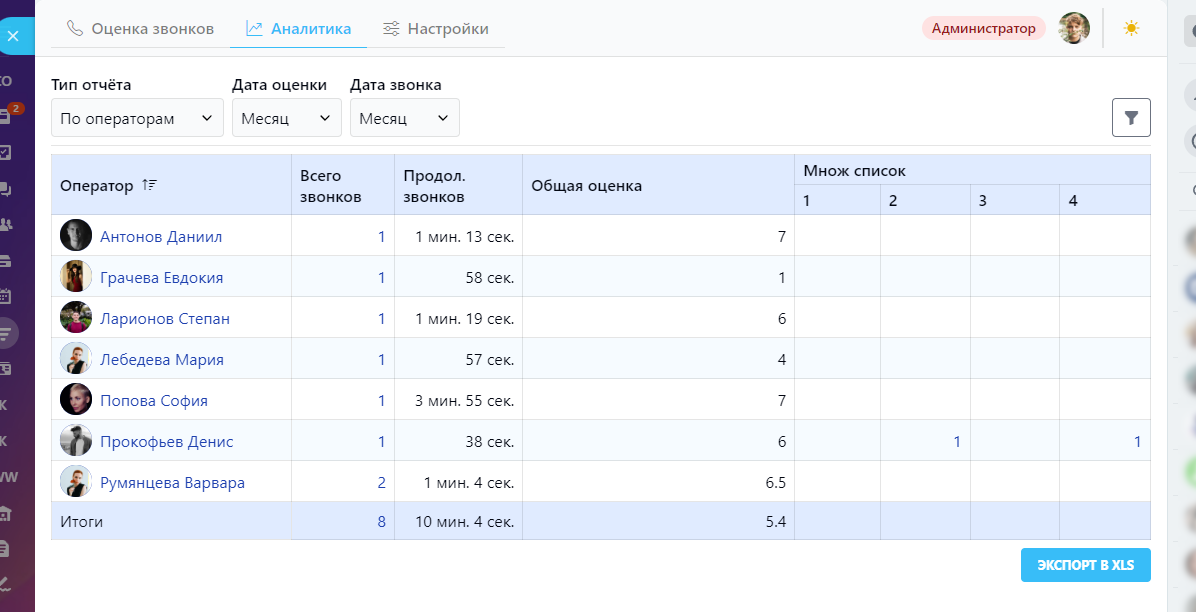
Task: Open the users group icon in sidebar
Action: 5,224
